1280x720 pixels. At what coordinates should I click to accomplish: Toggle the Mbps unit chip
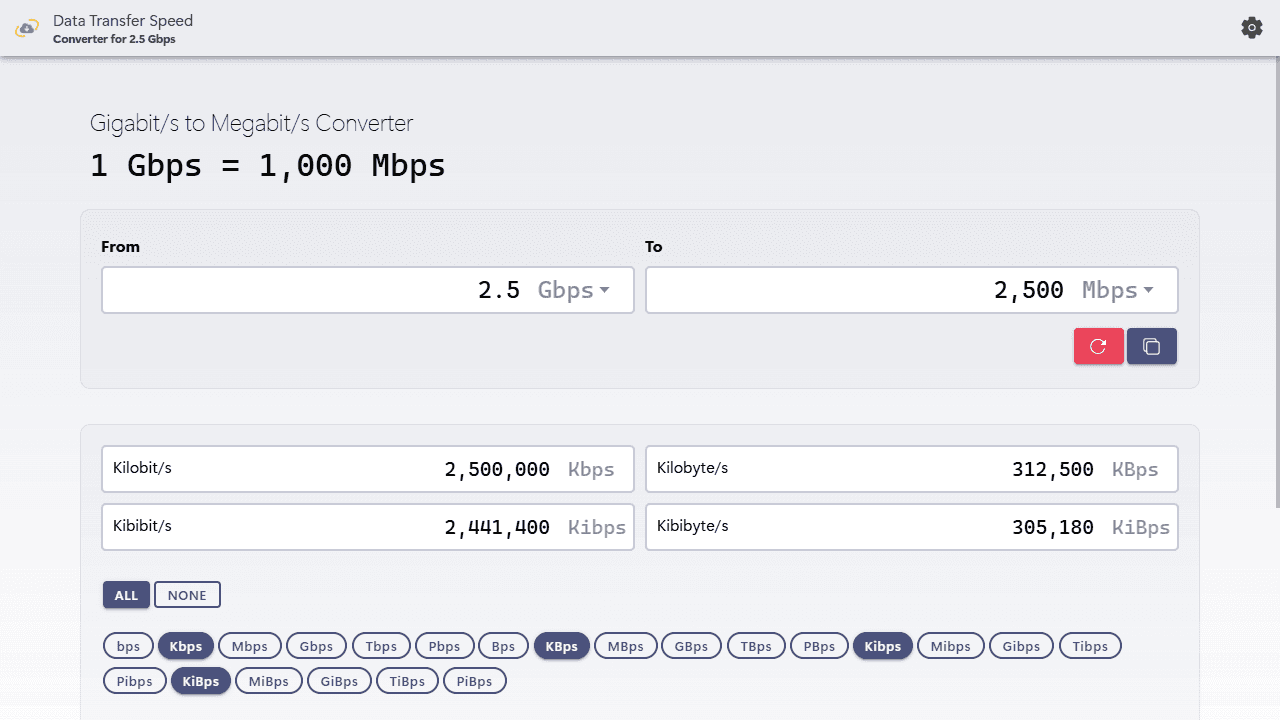click(250, 646)
